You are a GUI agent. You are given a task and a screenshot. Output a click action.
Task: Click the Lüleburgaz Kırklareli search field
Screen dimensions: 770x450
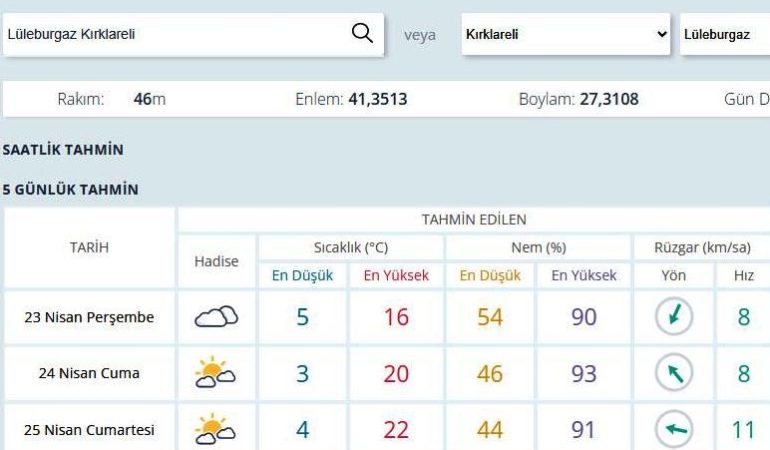pyautogui.click(x=175, y=34)
